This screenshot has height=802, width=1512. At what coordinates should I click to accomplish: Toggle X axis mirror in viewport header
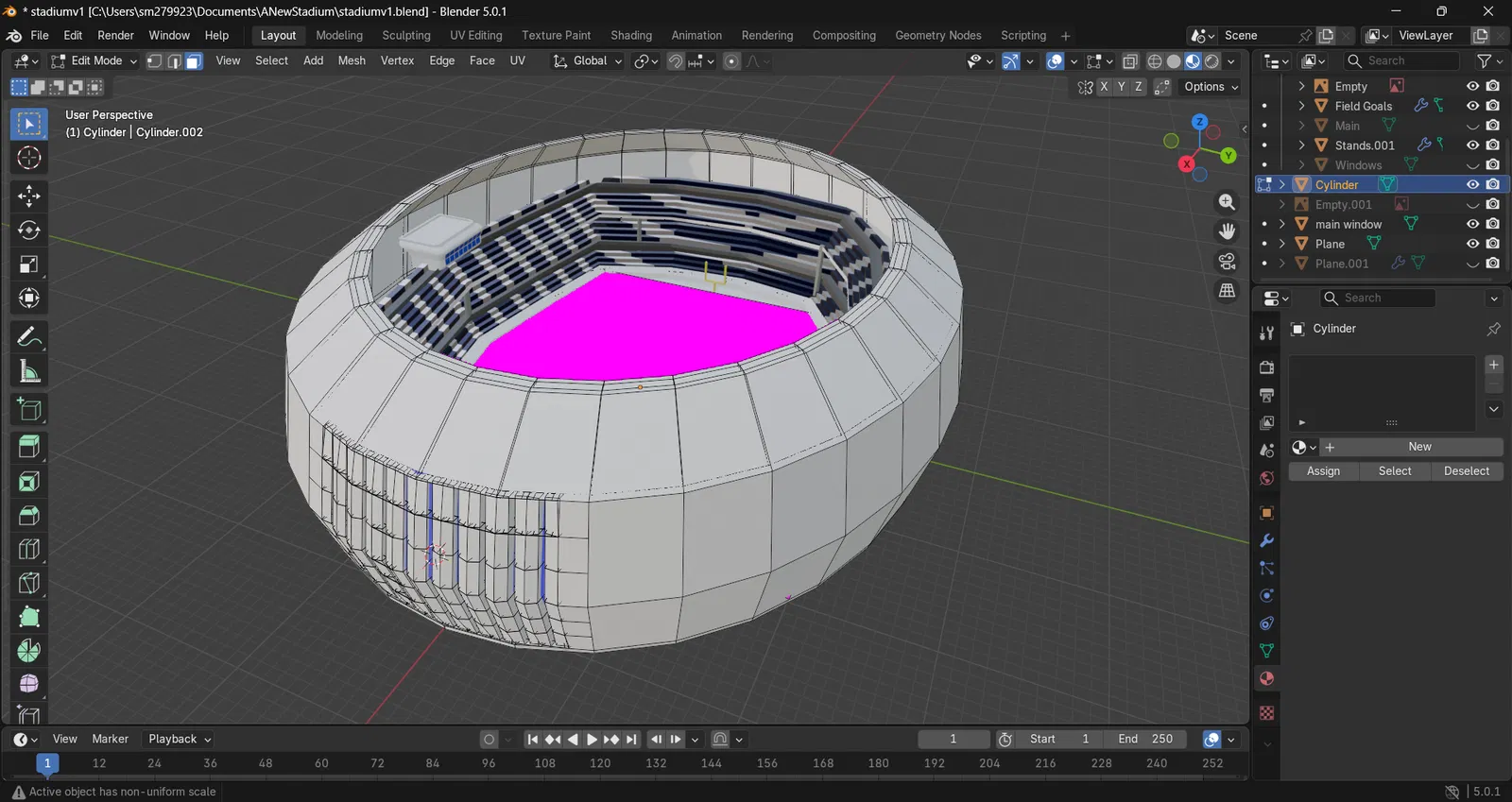tap(1104, 87)
